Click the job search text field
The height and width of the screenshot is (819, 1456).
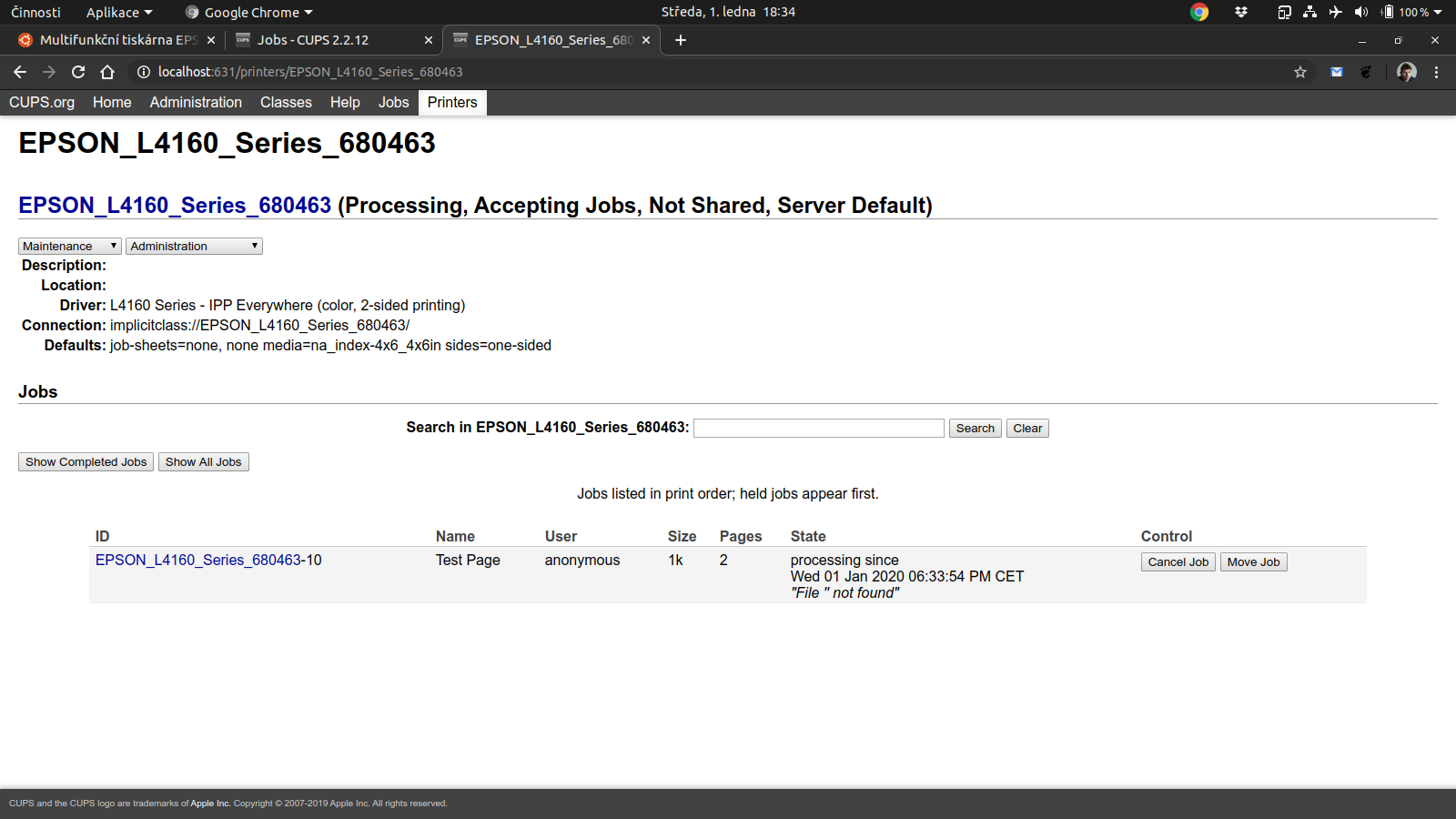819,429
